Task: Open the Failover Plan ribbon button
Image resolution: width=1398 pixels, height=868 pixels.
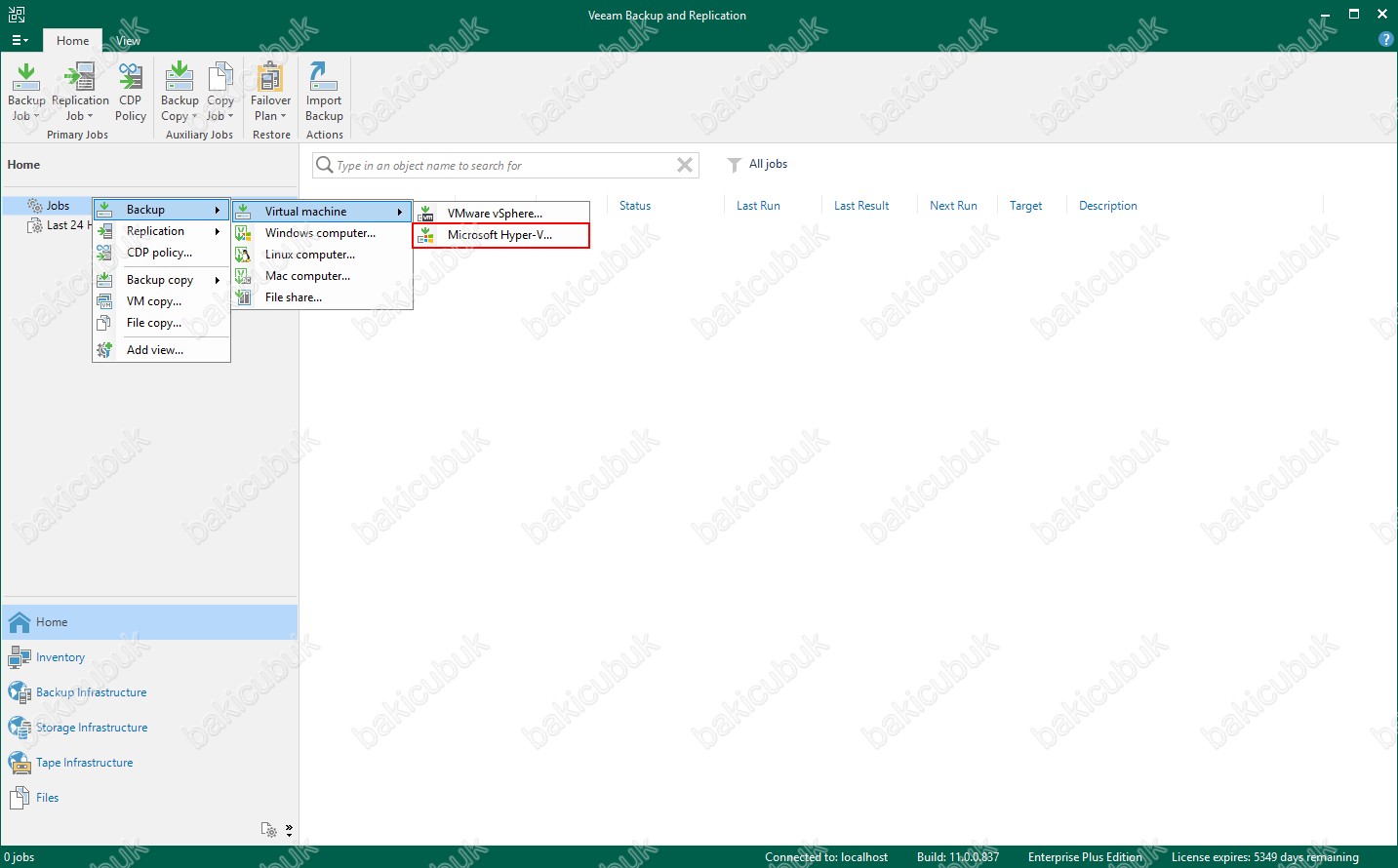Action: tap(270, 92)
